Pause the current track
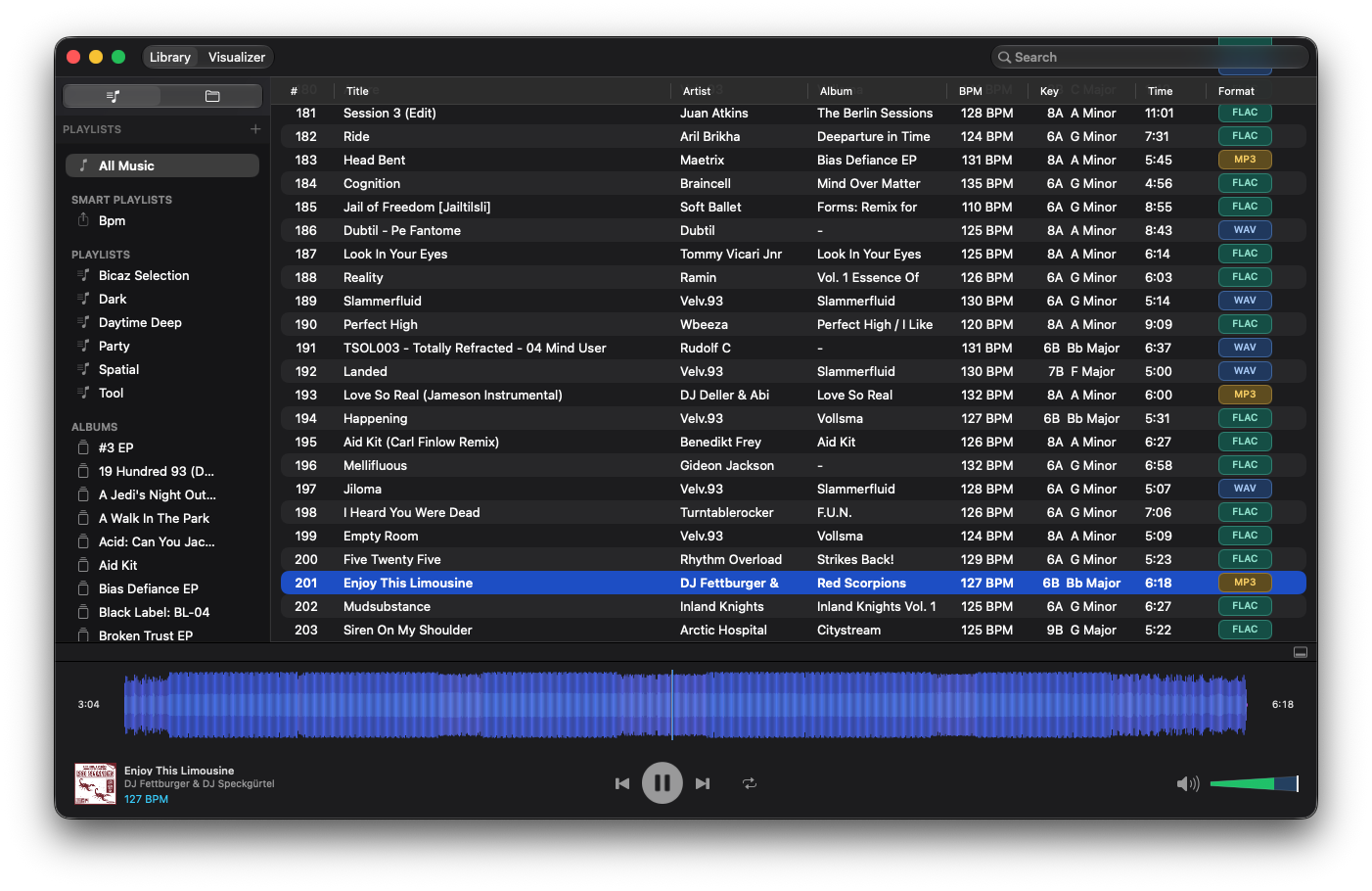 [663, 783]
